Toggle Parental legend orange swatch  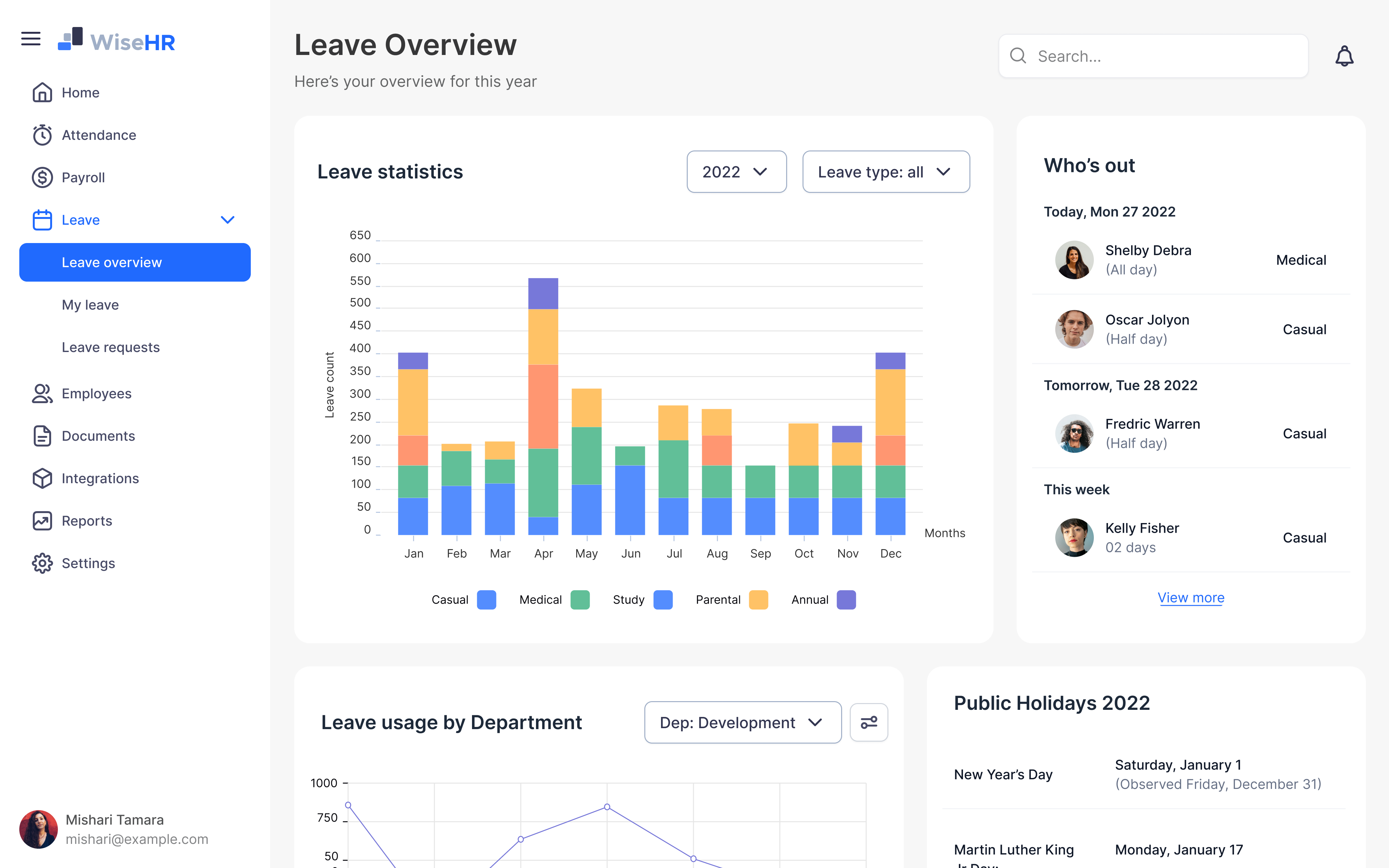coord(759,600)
